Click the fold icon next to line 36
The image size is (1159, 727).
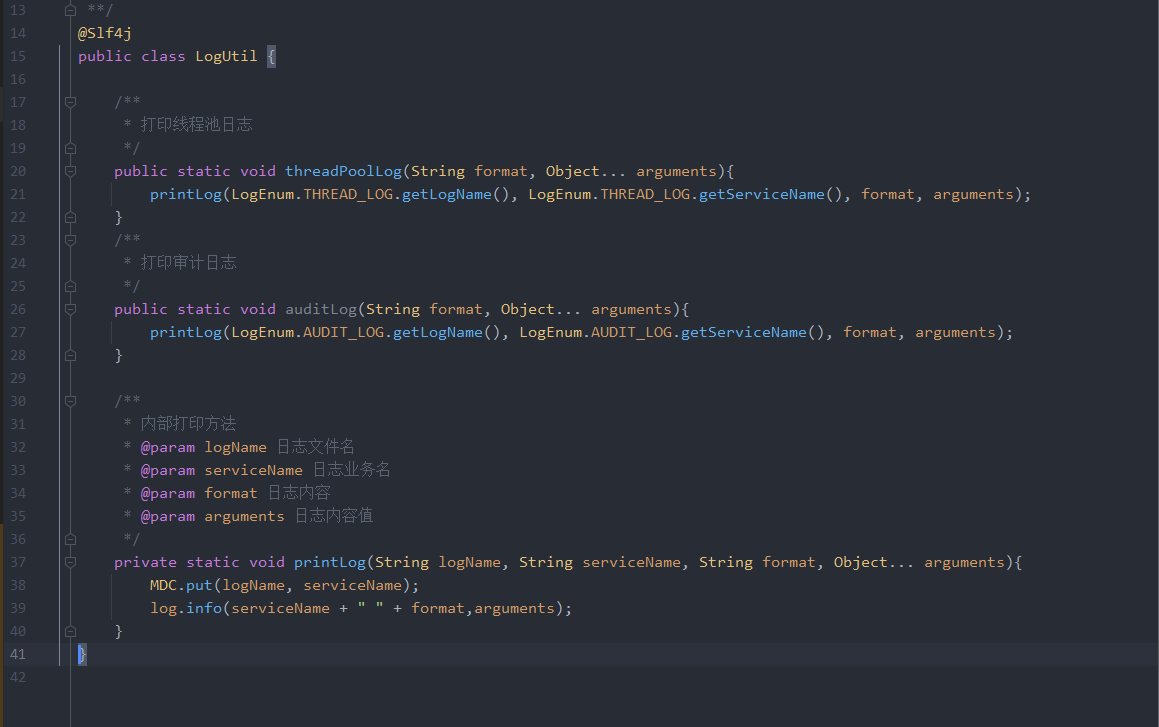pos(70,538)
